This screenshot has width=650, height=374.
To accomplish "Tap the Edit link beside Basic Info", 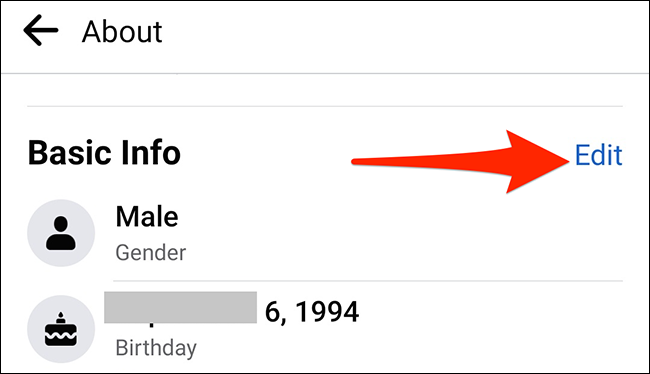I will click(598, 155).
